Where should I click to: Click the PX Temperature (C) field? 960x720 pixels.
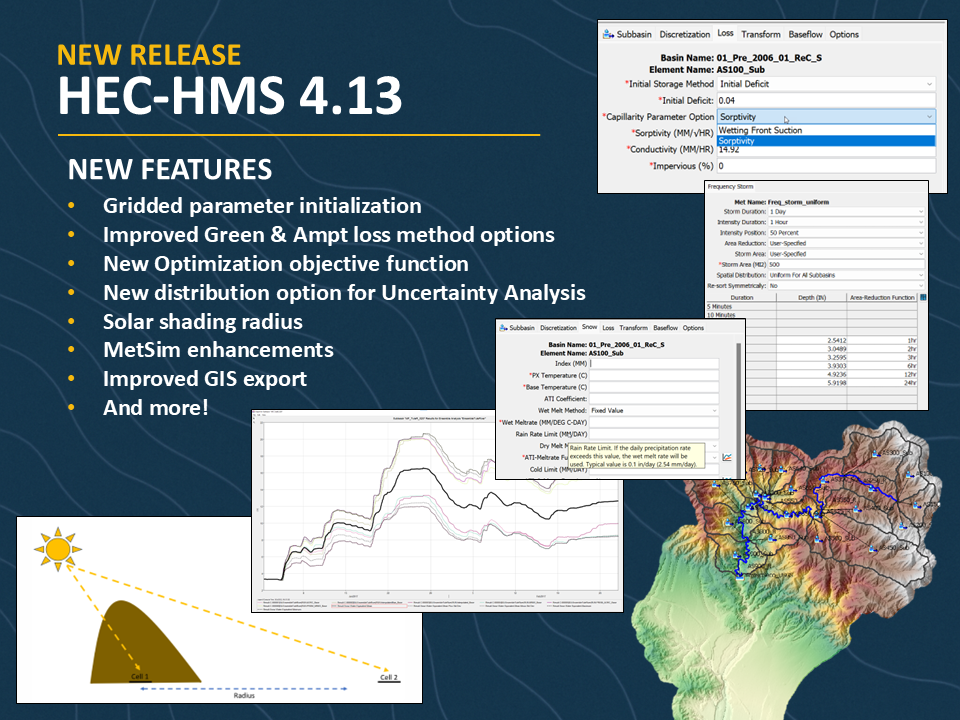(x=654, y=375)
